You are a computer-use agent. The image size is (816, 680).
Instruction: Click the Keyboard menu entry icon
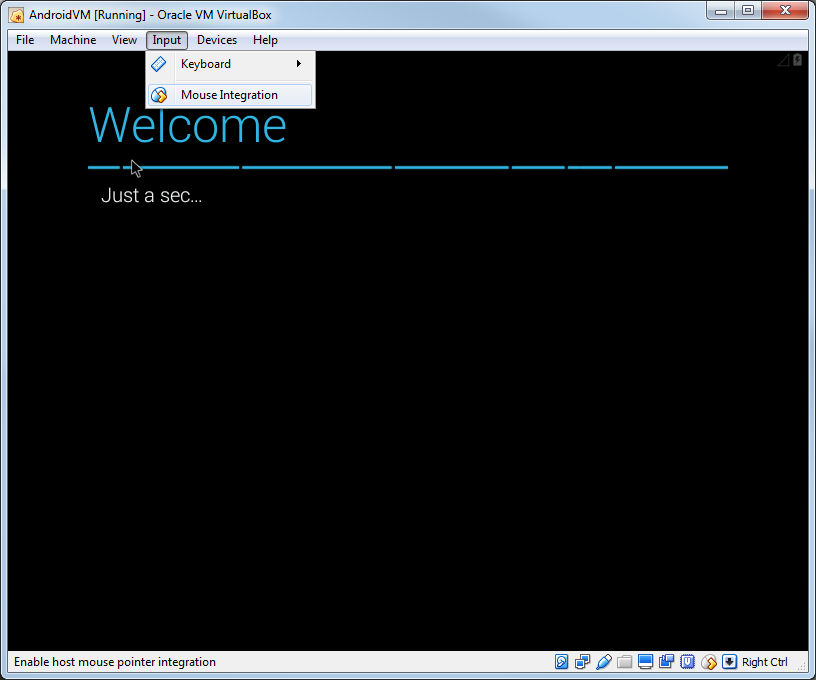point(159,64)
